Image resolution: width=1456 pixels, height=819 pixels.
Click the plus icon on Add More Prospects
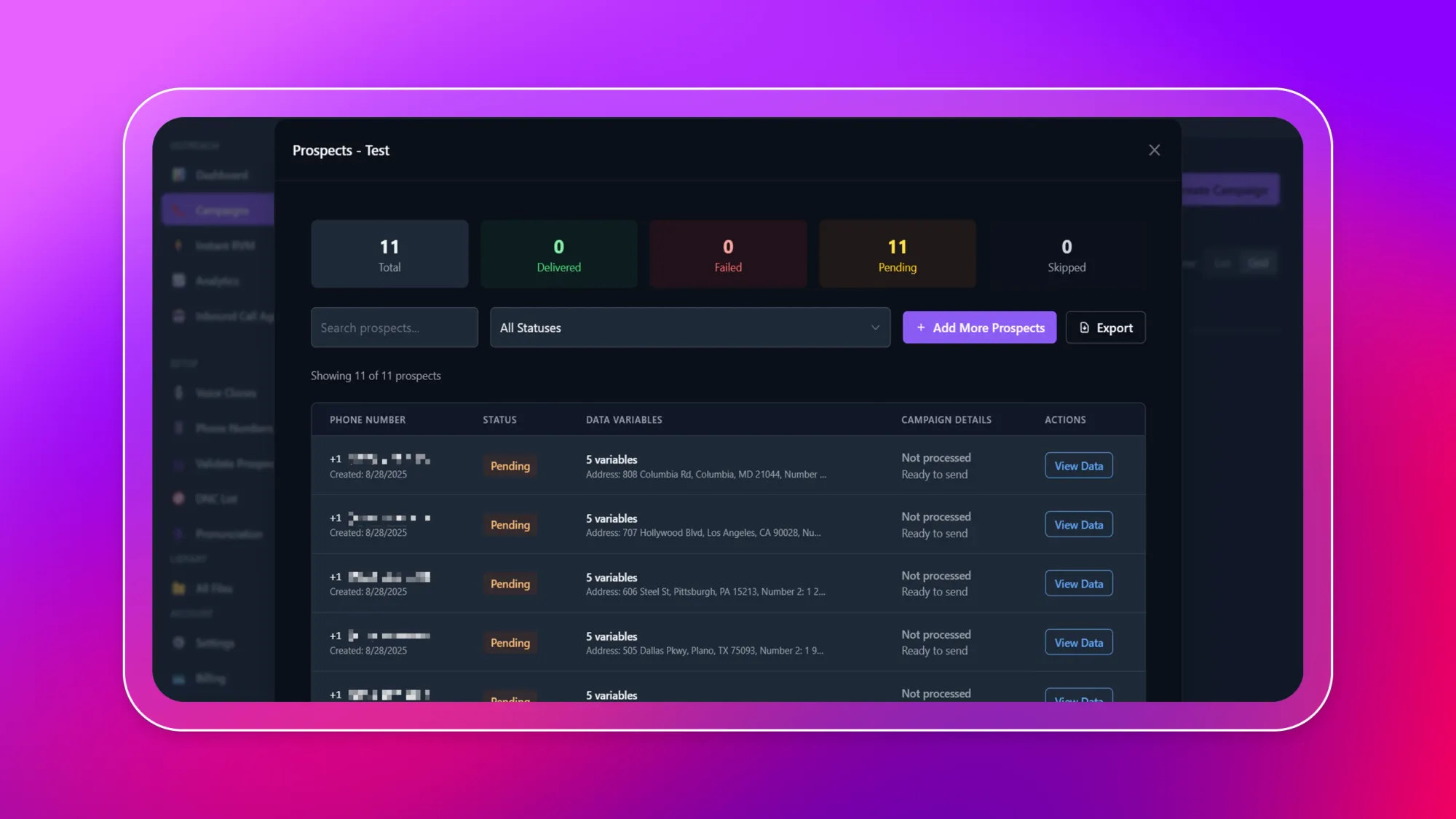pos(921,328)
